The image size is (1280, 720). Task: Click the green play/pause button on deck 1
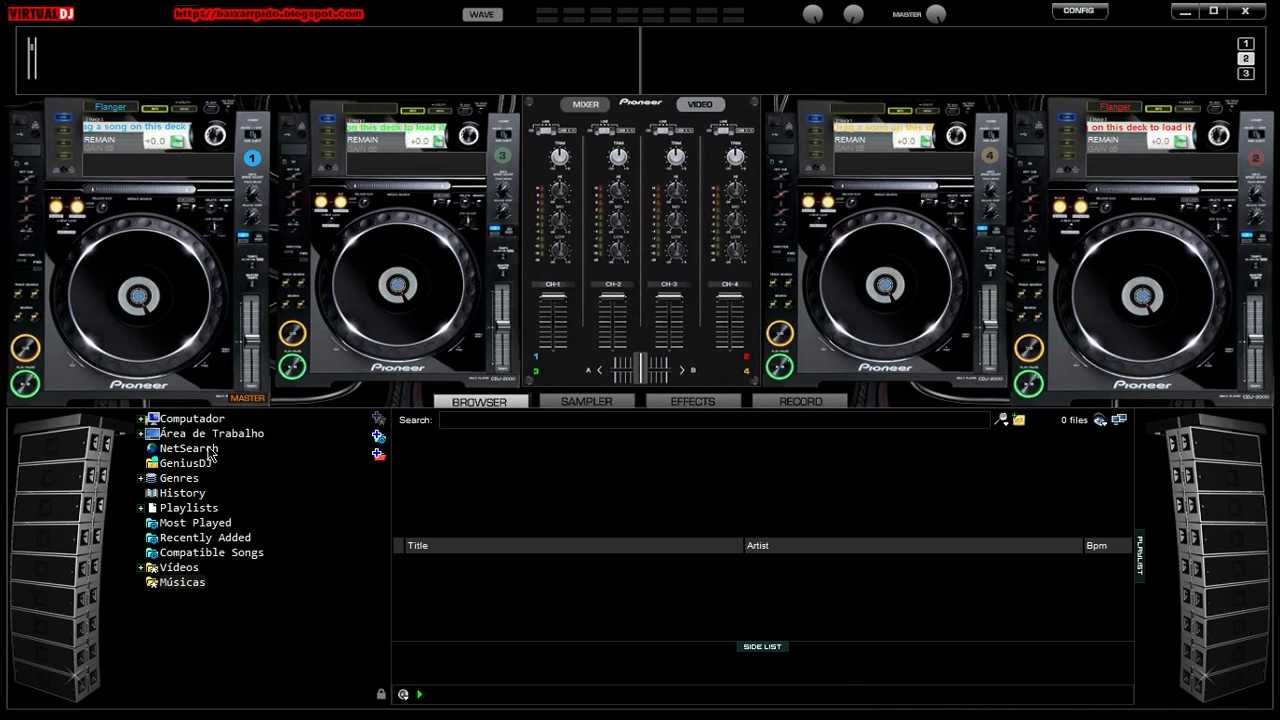click(x=25, y=383)
